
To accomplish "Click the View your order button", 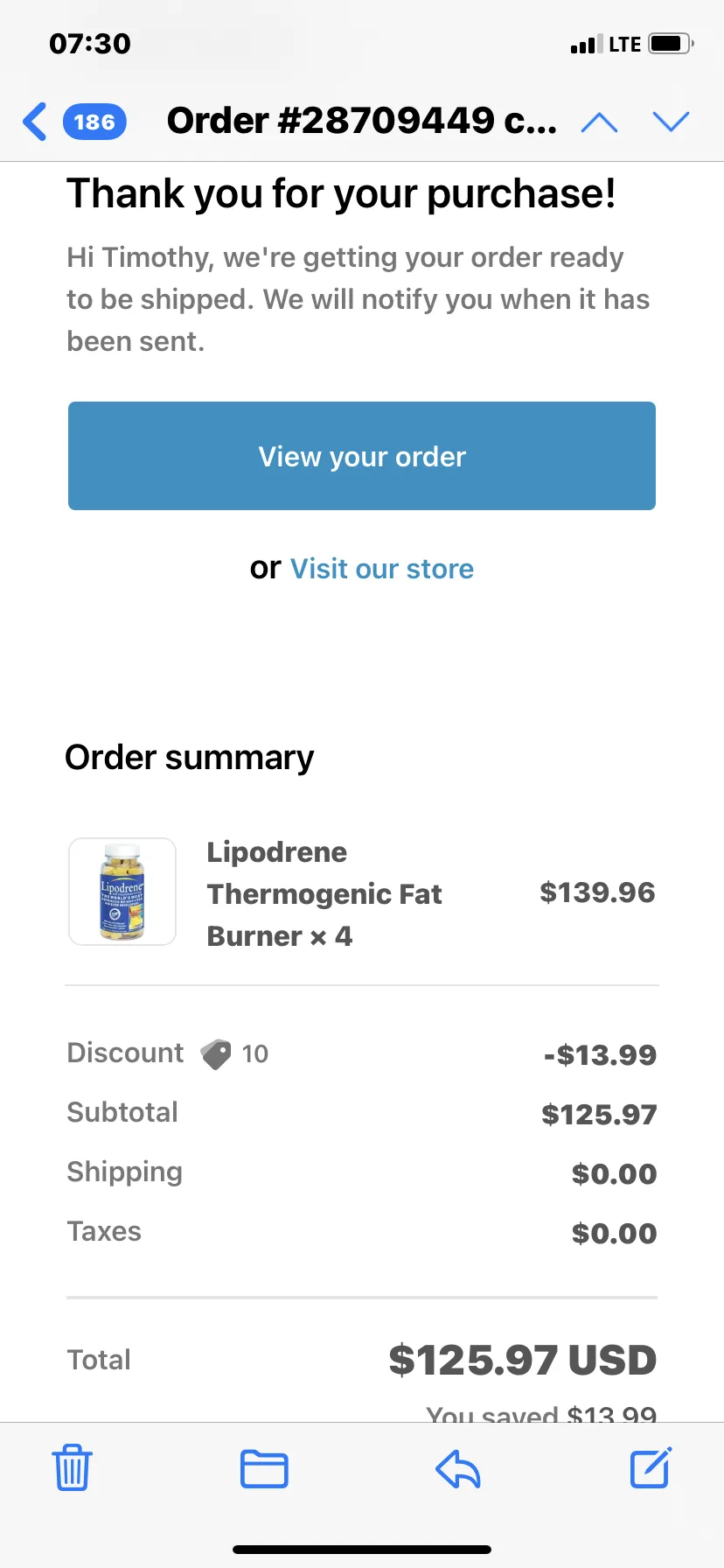I will [x=362, y=456].
